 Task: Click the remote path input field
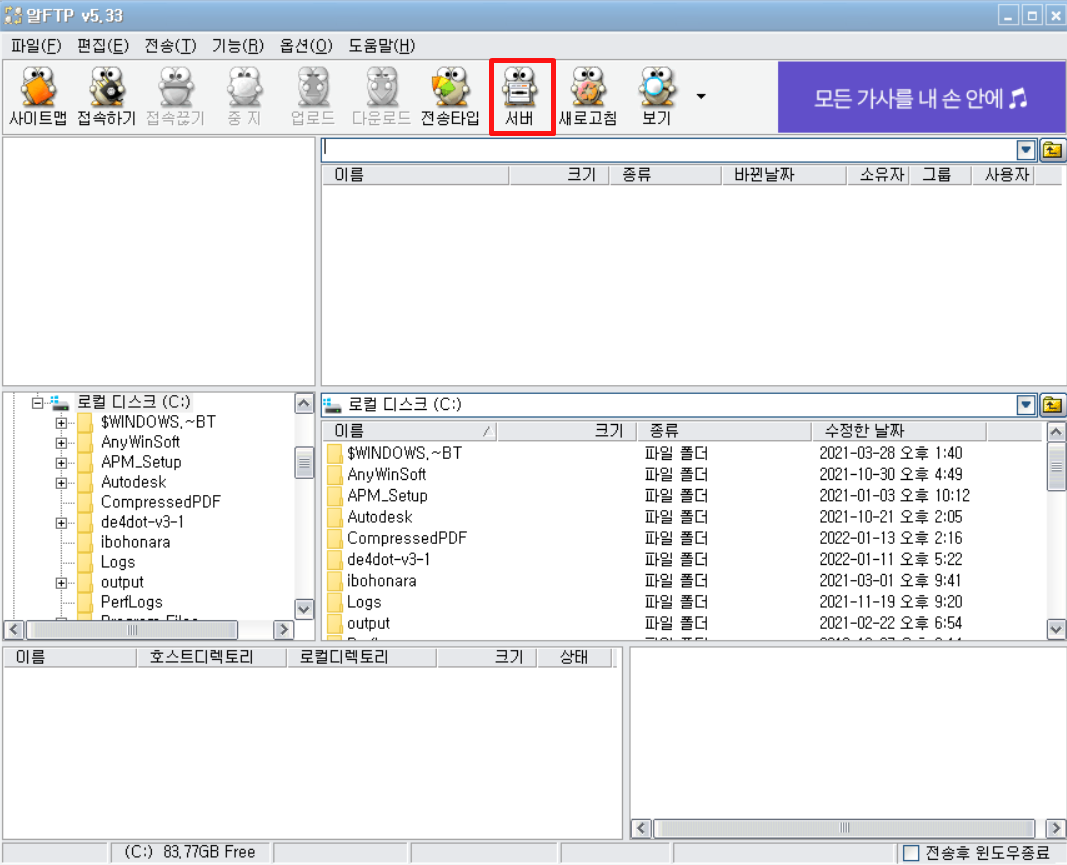click(669, 149)
